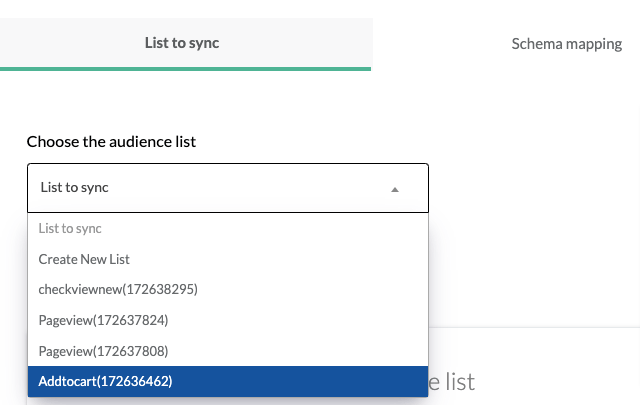Click the List to sync combo box

(x=228, y=188)
